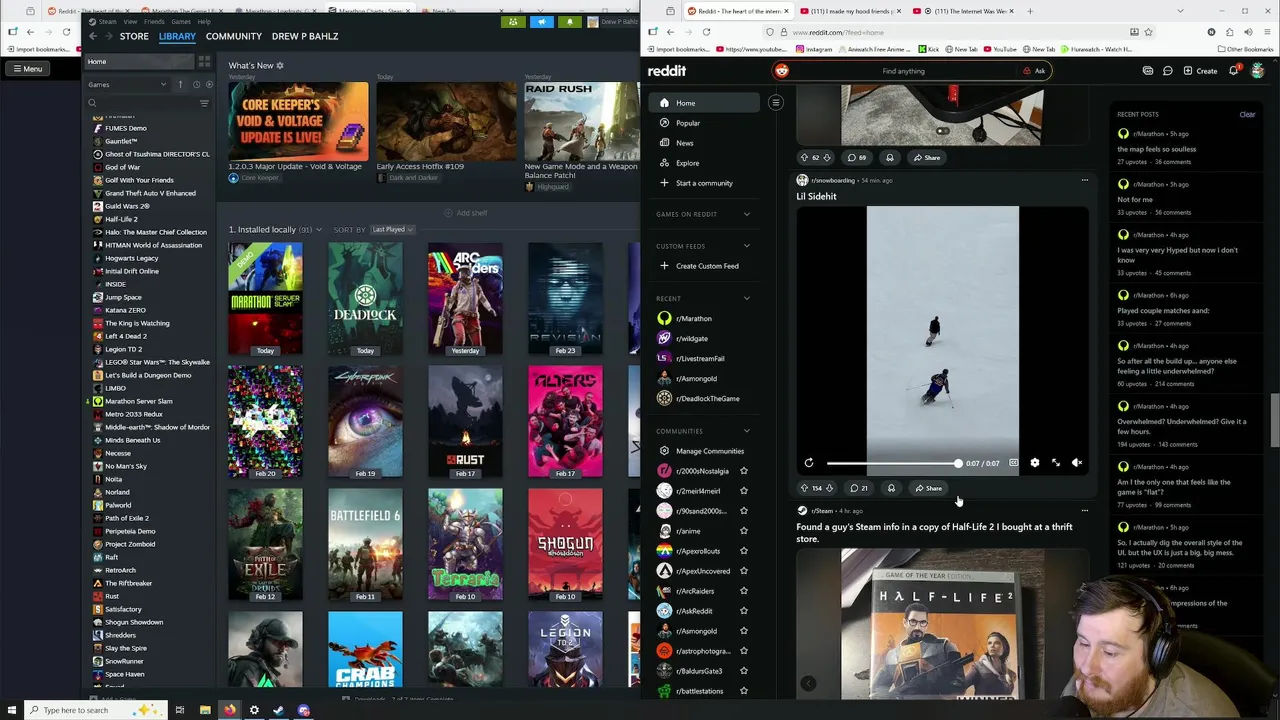Open Reddit user avatar menu
Viewport: 1280px width, 720px height.
(1258, 71)
